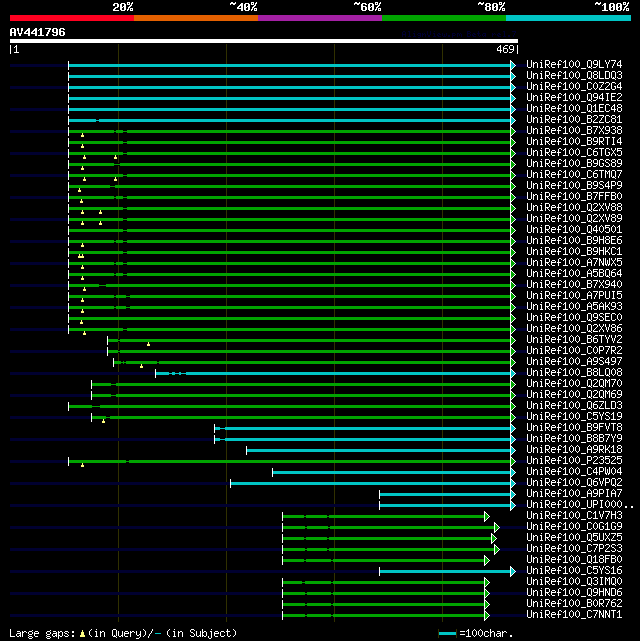Select the UniRef100_Q2XV88 label
The width and height of the screenshot is (640, 641).
tap(574, 208)
